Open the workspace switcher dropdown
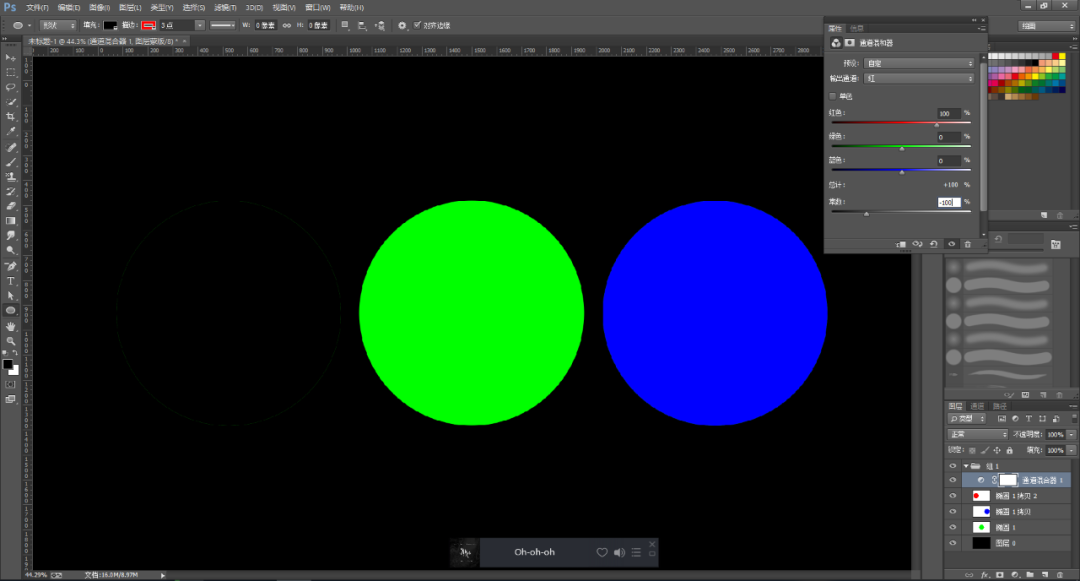 (1047, 25)
